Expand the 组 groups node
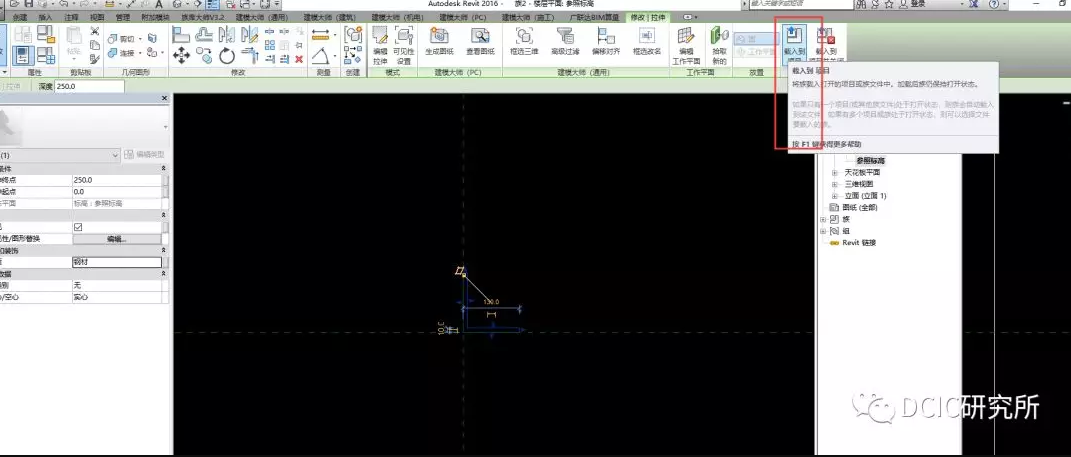Image resolution: width=1071 pixels, height=457 pixels. click(822, 231)
